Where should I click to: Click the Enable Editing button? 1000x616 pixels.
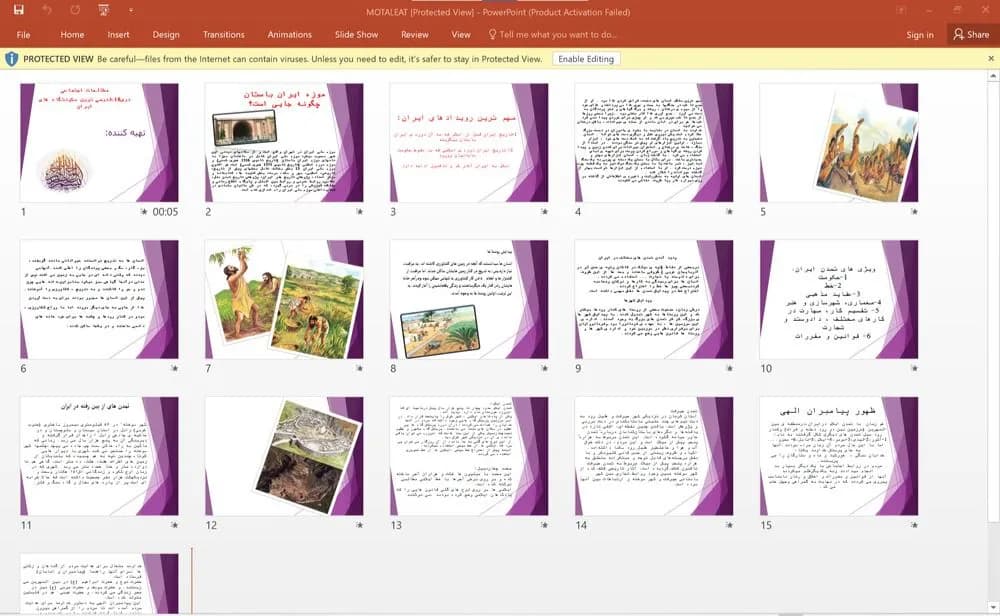pos(585,59)
